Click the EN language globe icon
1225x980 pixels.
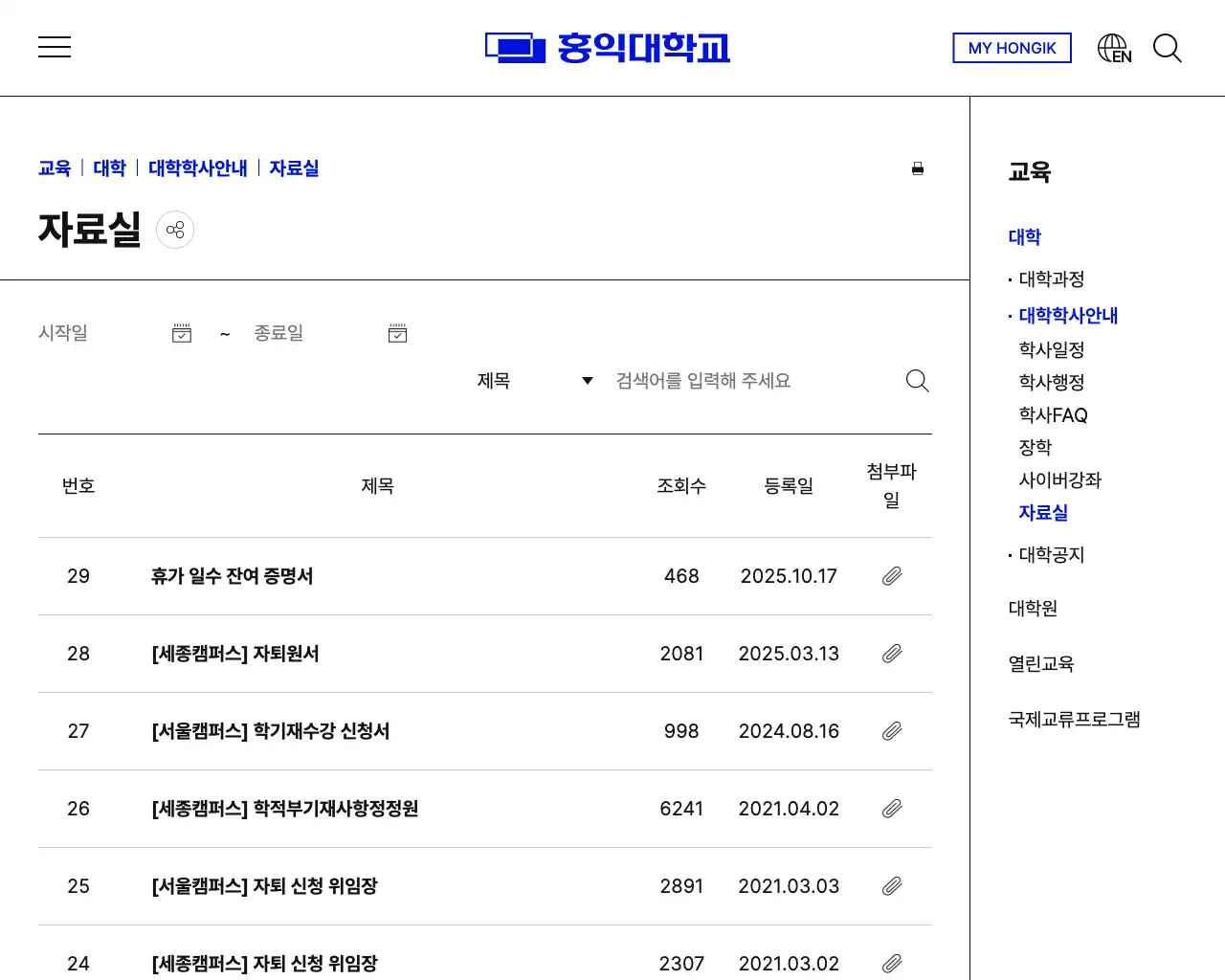(x=1113, y=47)
